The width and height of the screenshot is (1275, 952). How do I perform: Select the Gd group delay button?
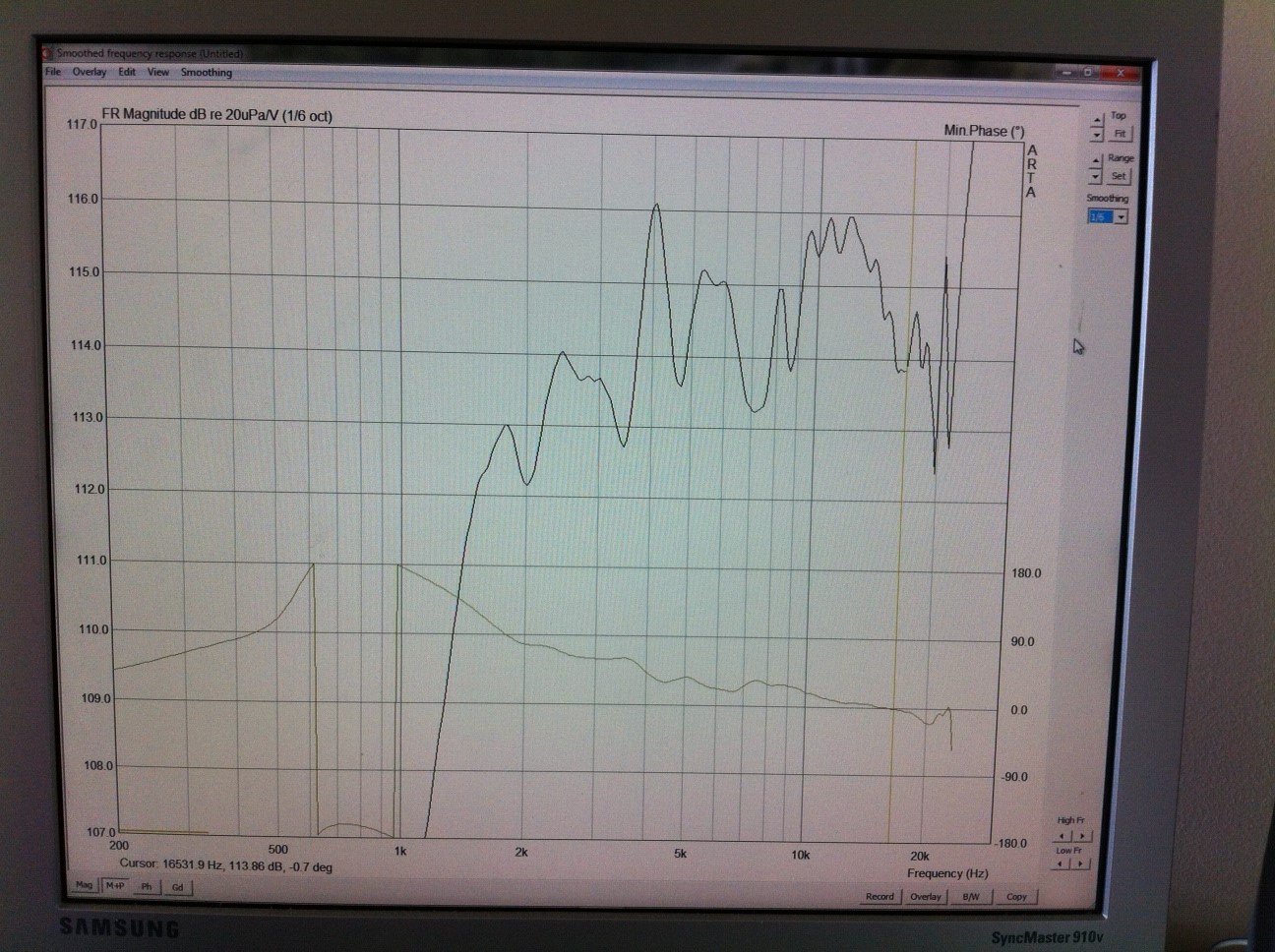178,887
